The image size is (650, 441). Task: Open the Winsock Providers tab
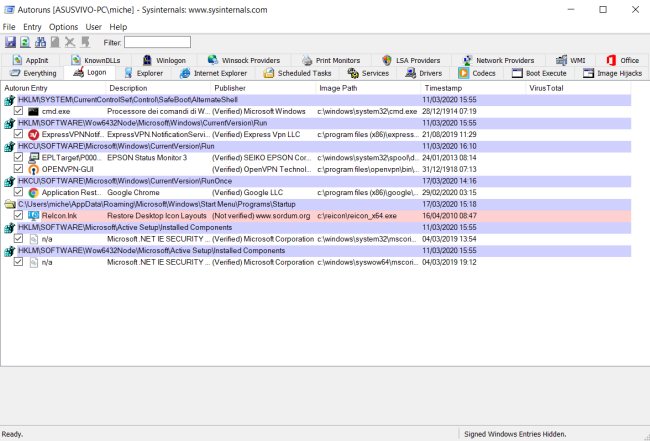[244, 61]
